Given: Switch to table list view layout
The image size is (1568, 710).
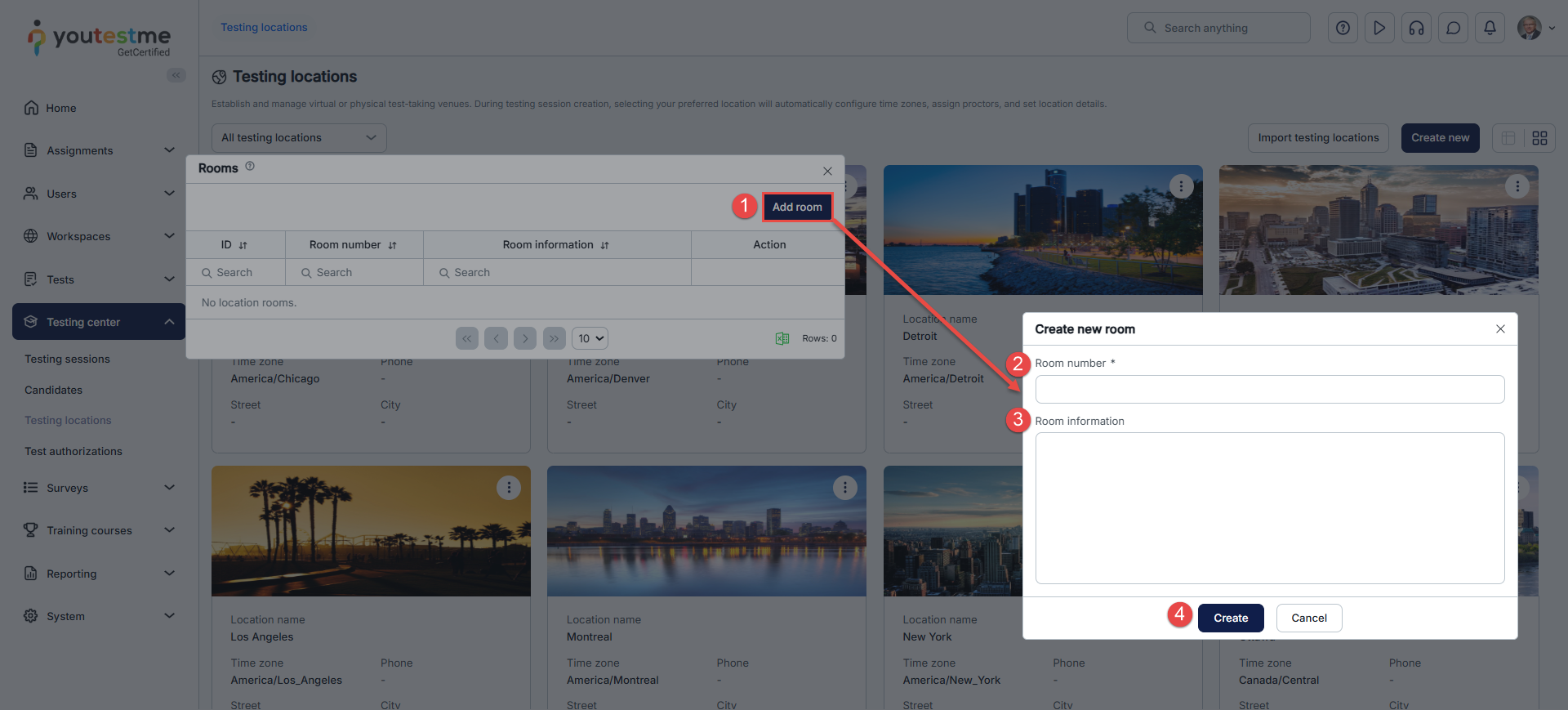Looking at the screenshot, I should tap(1508, 138).
